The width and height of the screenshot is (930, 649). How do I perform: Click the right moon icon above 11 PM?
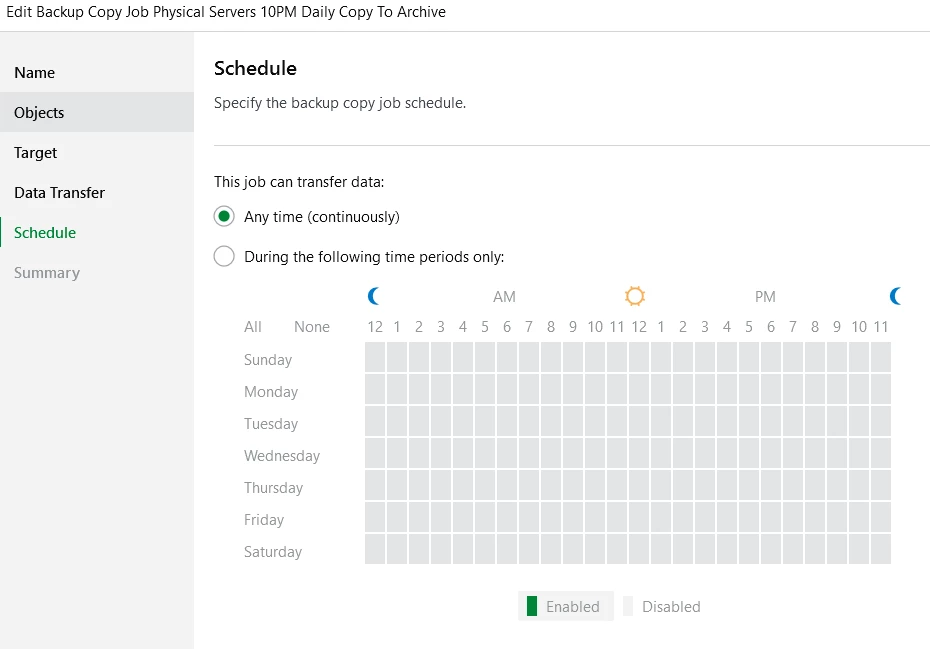[896, 296]
